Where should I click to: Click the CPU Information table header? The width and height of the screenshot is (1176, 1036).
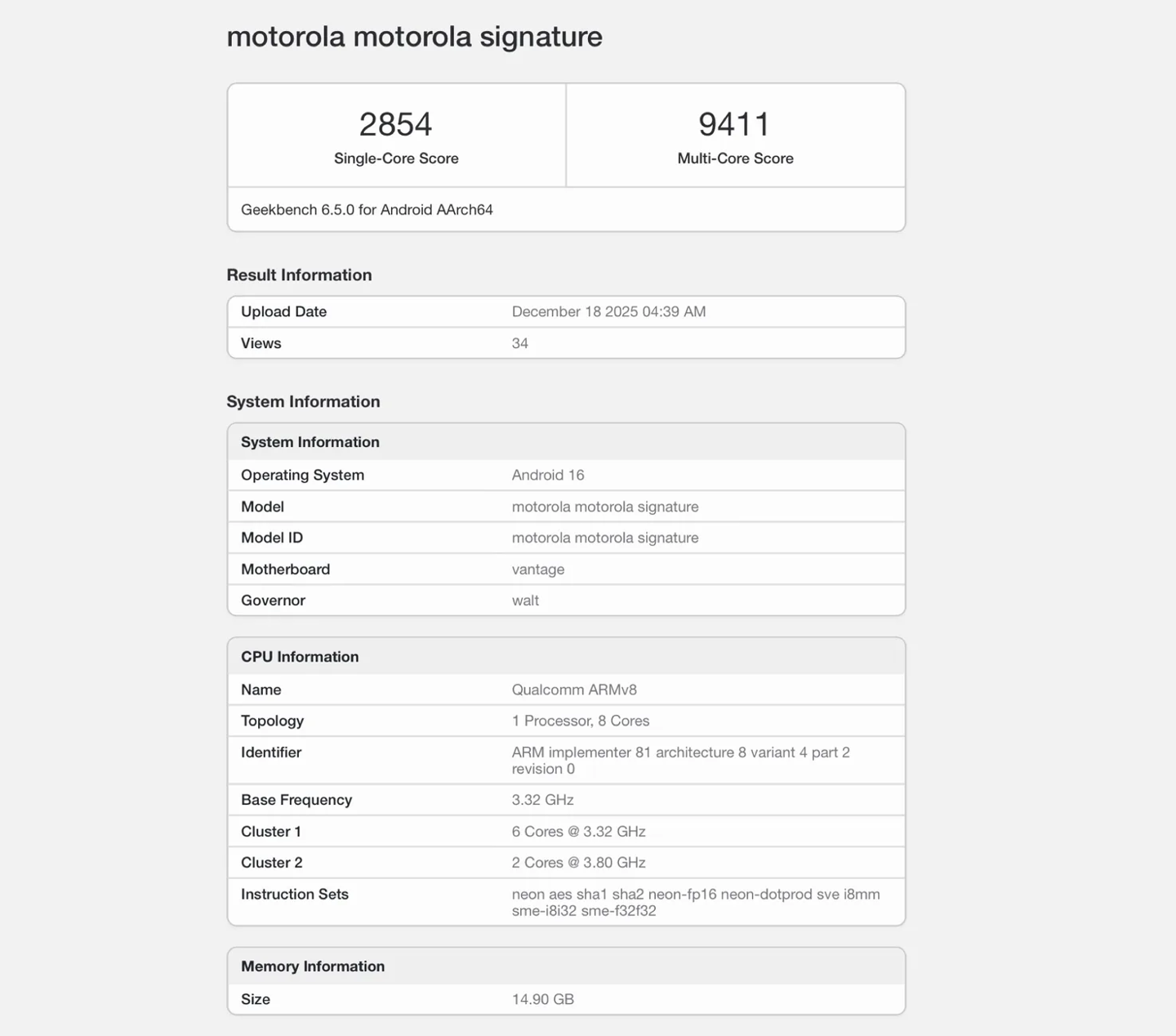click(300, 657)
